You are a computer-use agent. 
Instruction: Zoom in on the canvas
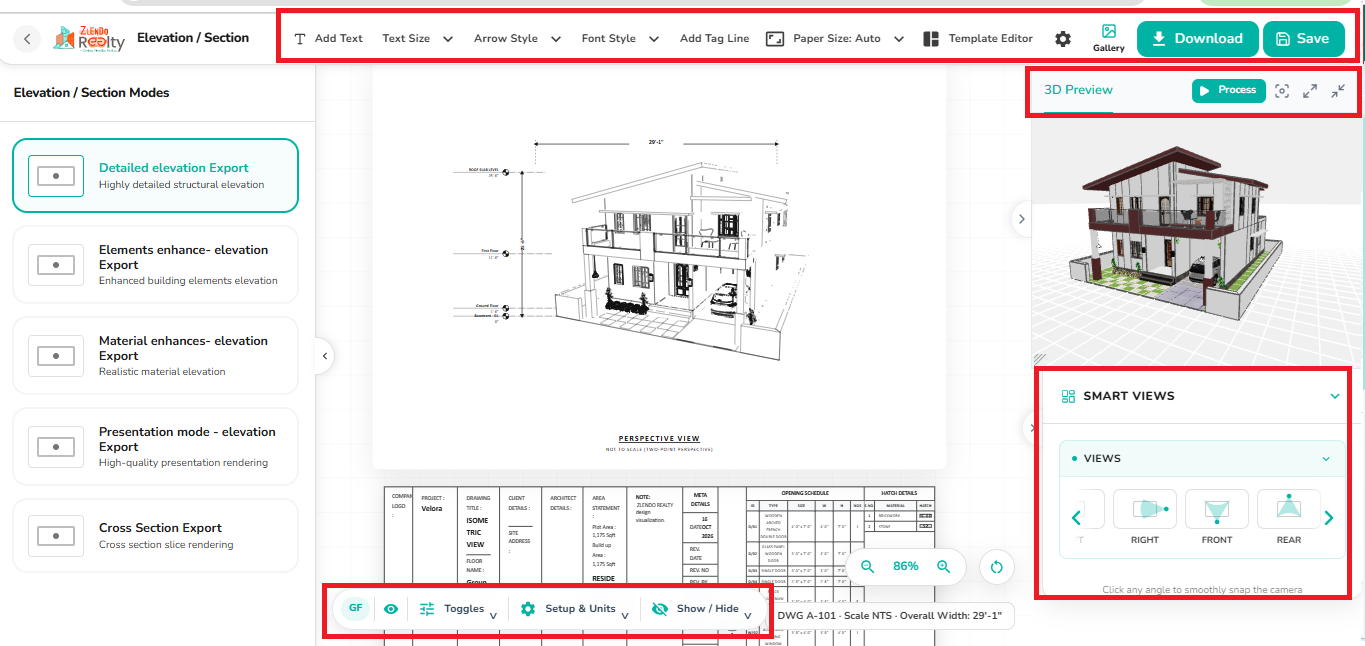click(x=943, y=566)
